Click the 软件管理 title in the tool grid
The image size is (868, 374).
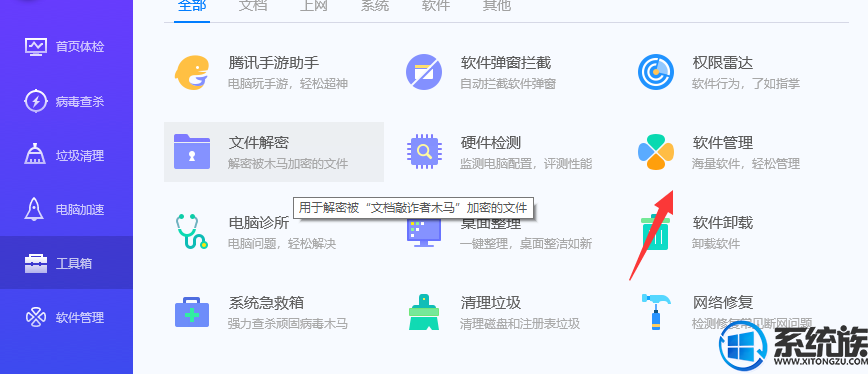pyautogui.click(x=723, y=143)
